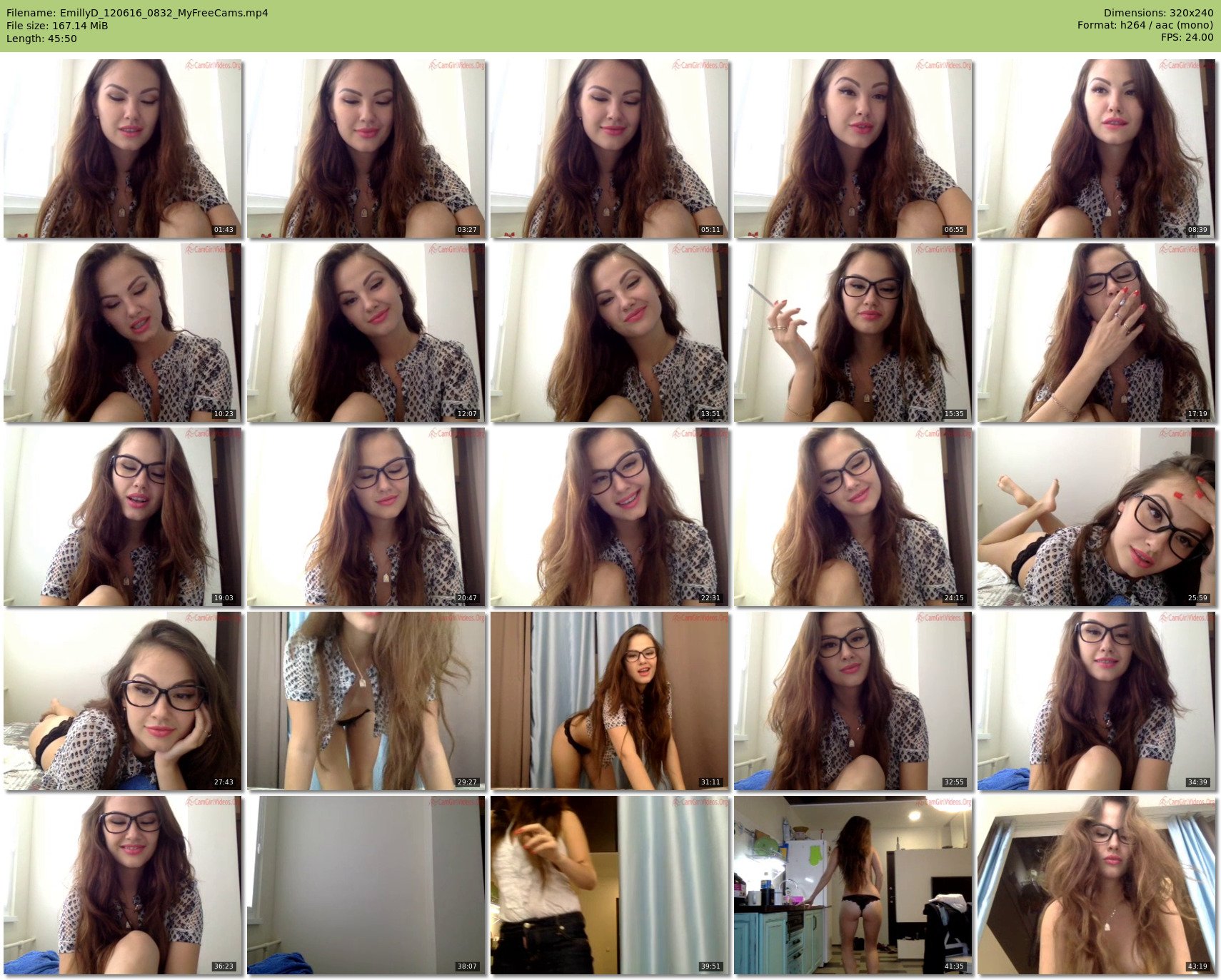Open the thumbnail labeled 32:55
This screenshot has height=980, width=1221.
(853, 700)
